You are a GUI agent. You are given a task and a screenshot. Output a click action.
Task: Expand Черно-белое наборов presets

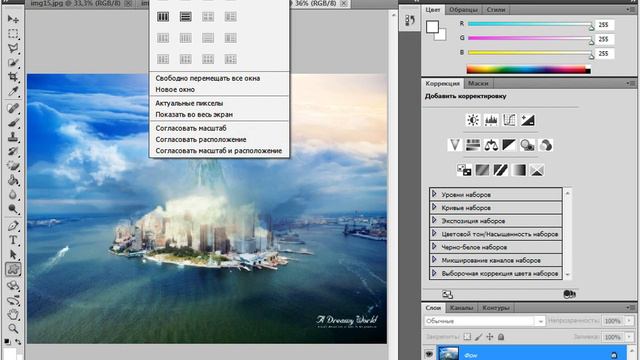[434, 247]
